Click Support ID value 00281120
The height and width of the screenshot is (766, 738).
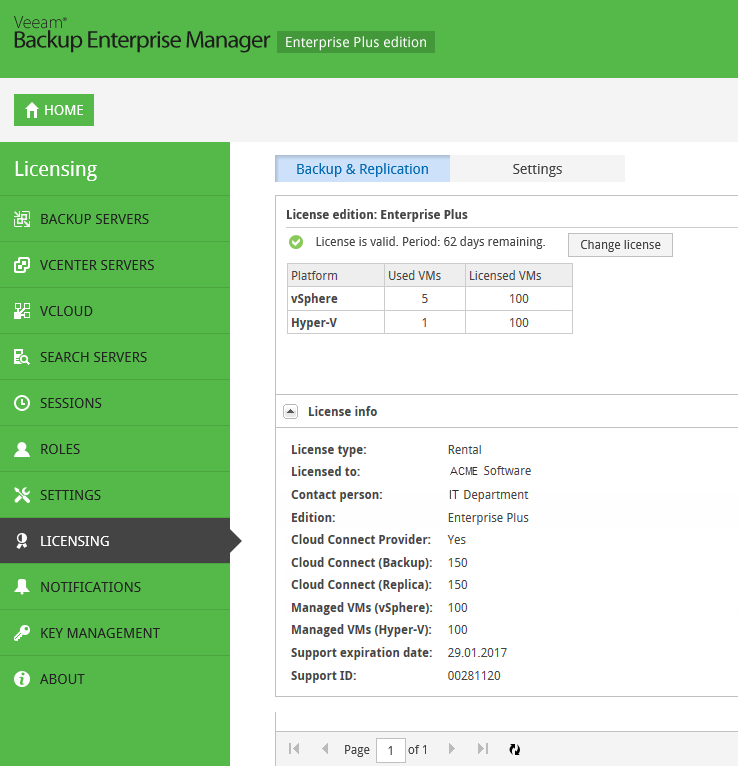point(474,676)
